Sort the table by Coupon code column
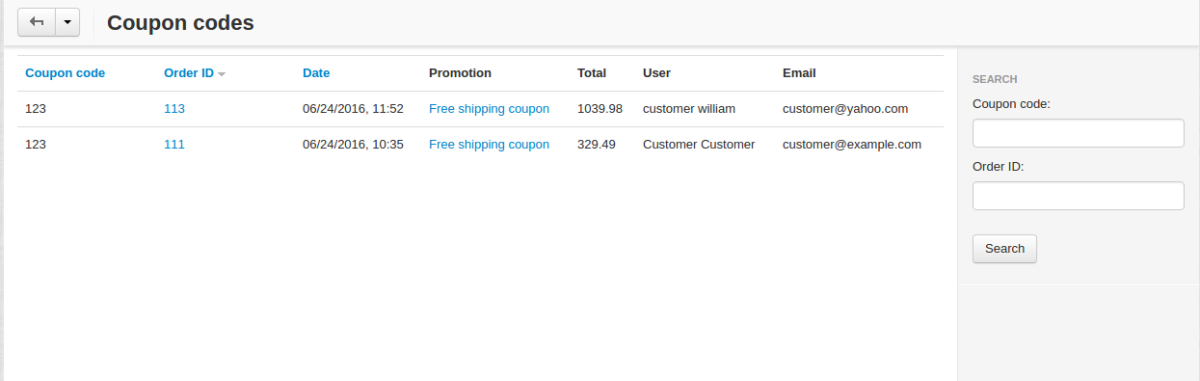The image size is (1200, 381). pos(65,73)
